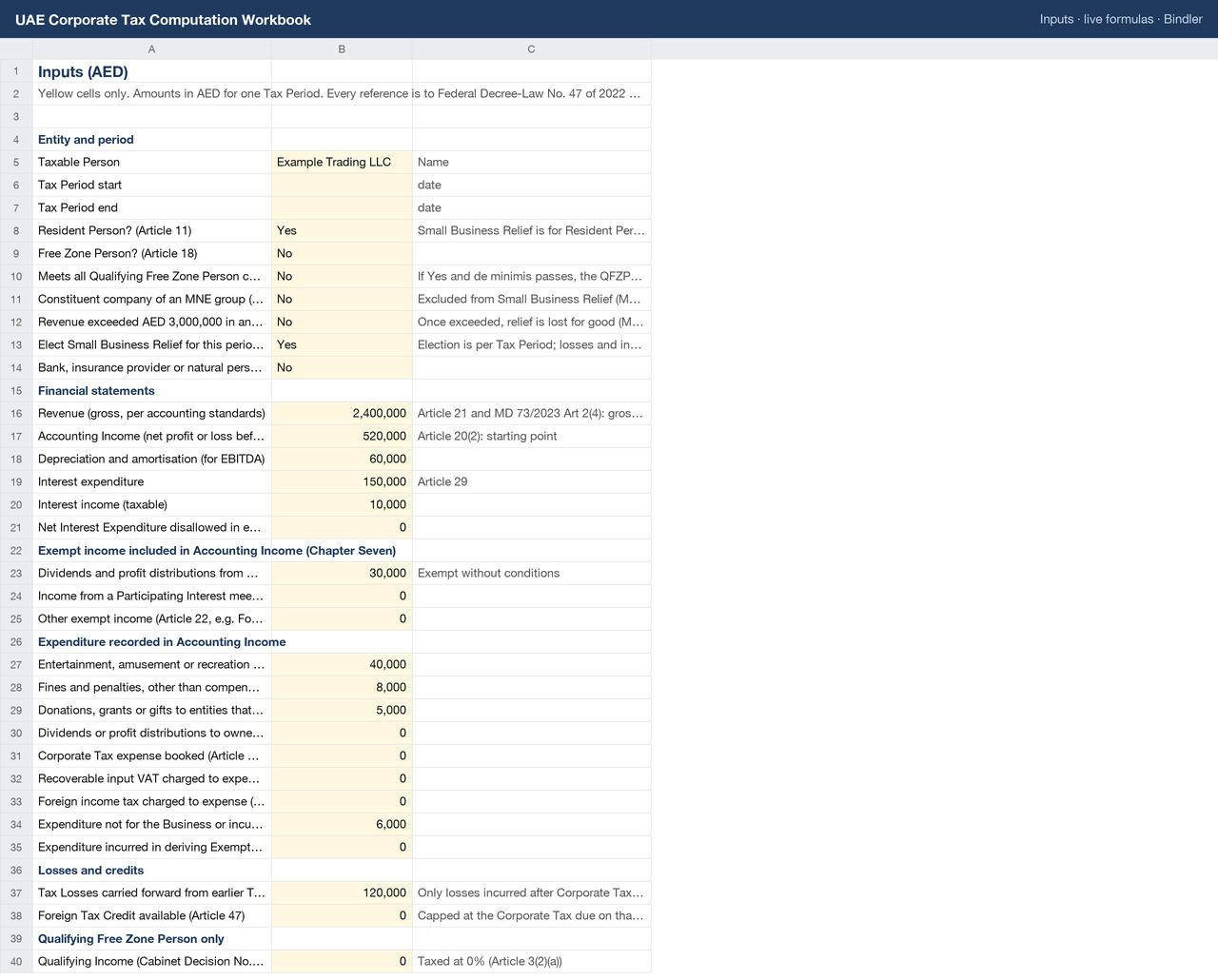The image size is (1218, 980).
Task: Click the Qualifying Income value cell
Action: [x=342, y=961]
